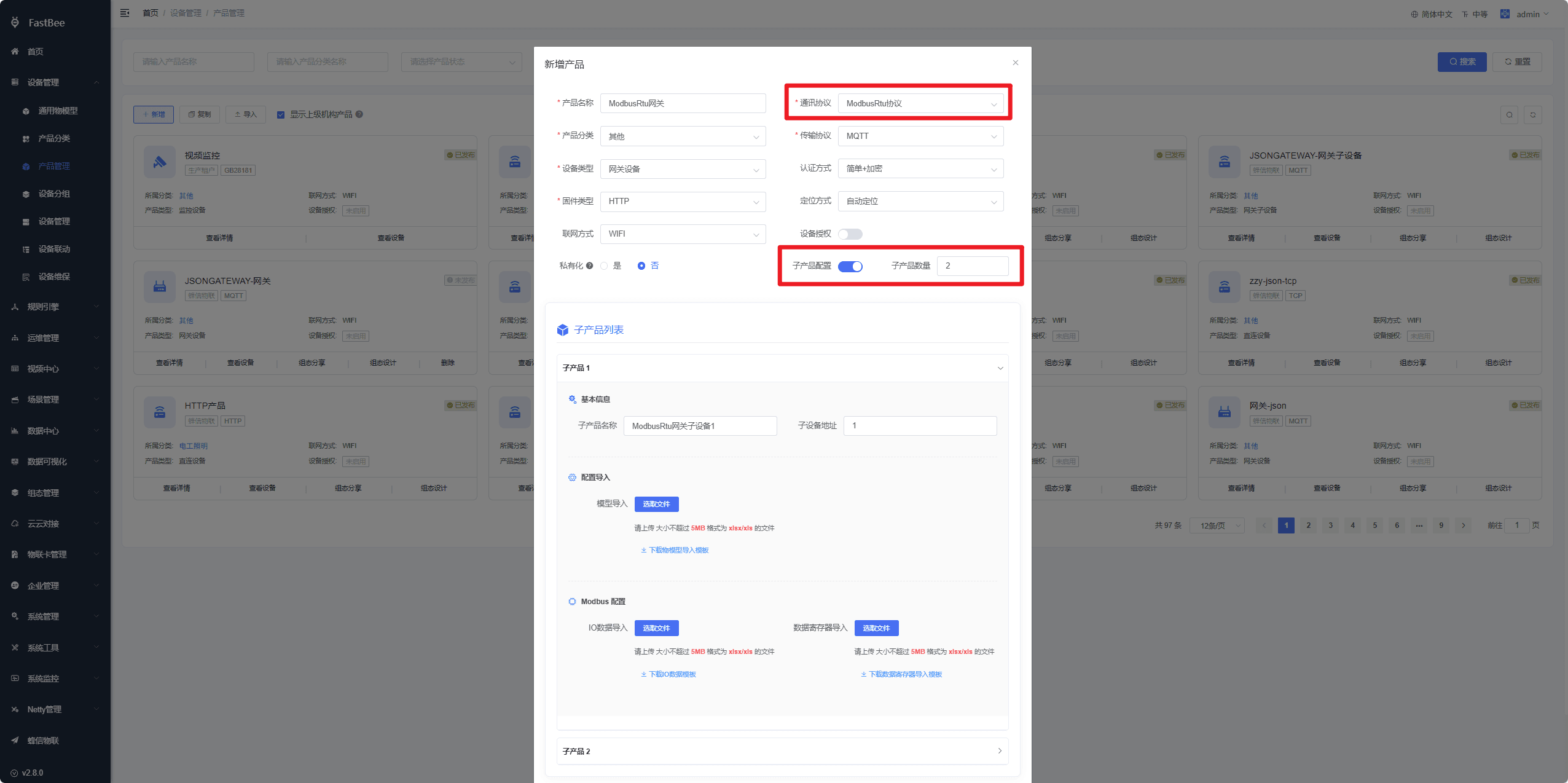Click the FastBee logo icon
1568x783 pixels.
click(x=15, y=23)
